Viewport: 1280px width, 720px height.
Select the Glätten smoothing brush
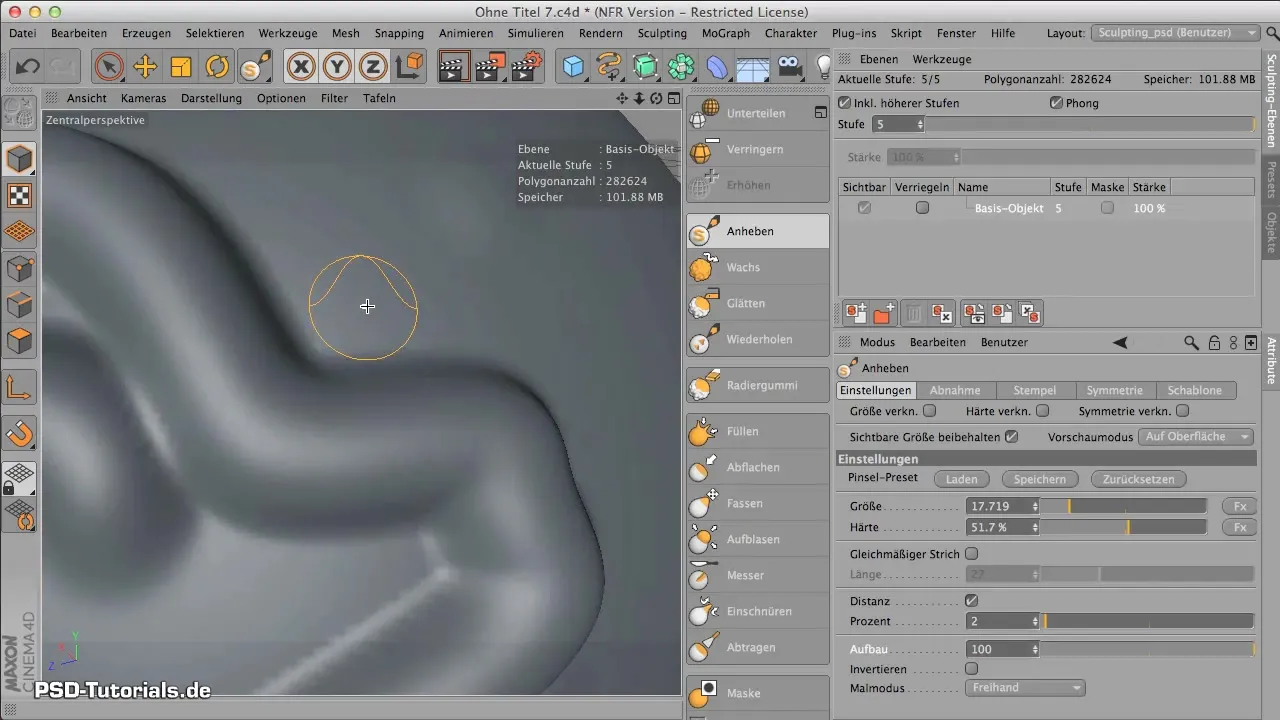point(758,303)
